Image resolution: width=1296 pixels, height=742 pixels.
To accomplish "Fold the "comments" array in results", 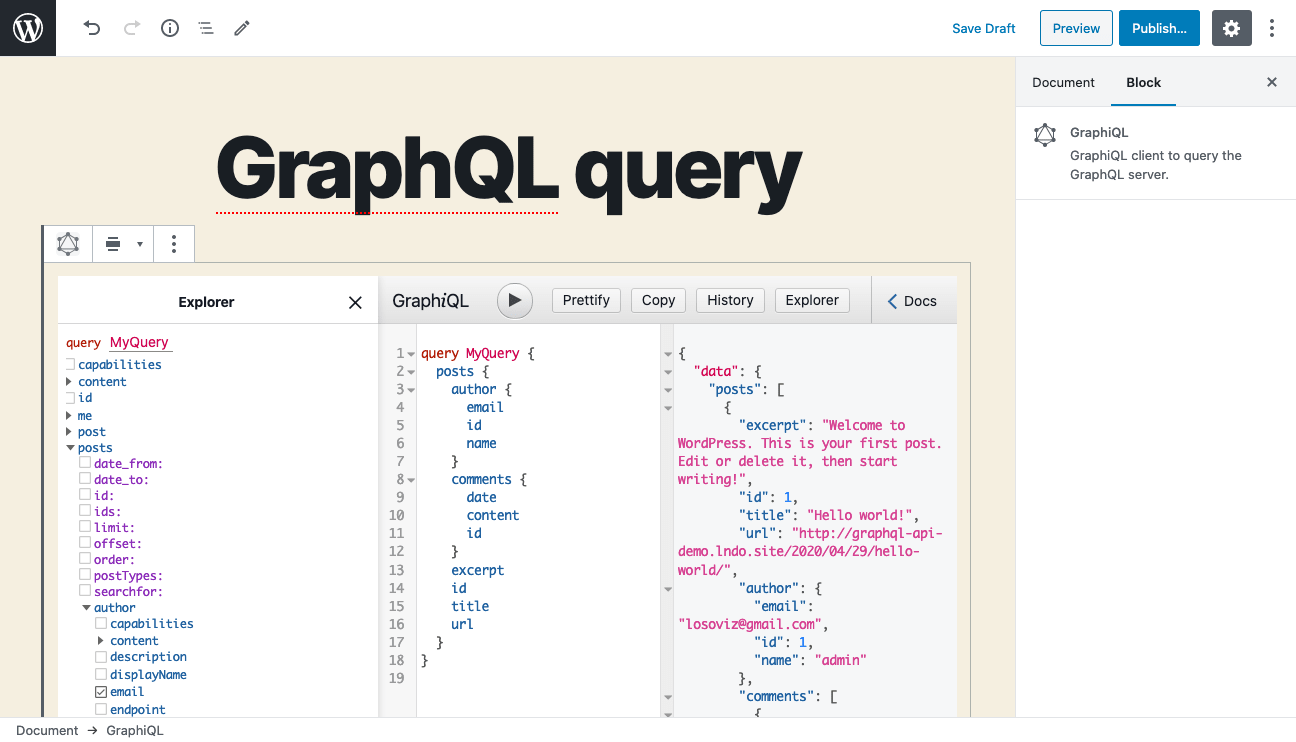I will click(668, 697).
